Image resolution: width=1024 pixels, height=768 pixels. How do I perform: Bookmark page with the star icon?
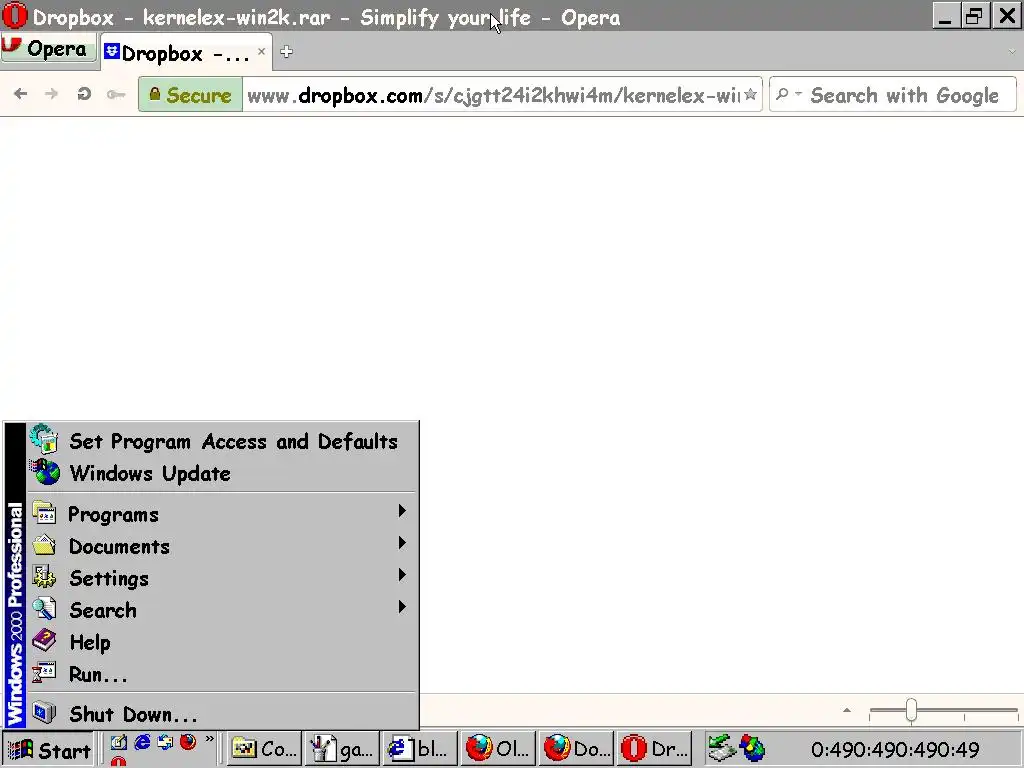coord(751,95)
